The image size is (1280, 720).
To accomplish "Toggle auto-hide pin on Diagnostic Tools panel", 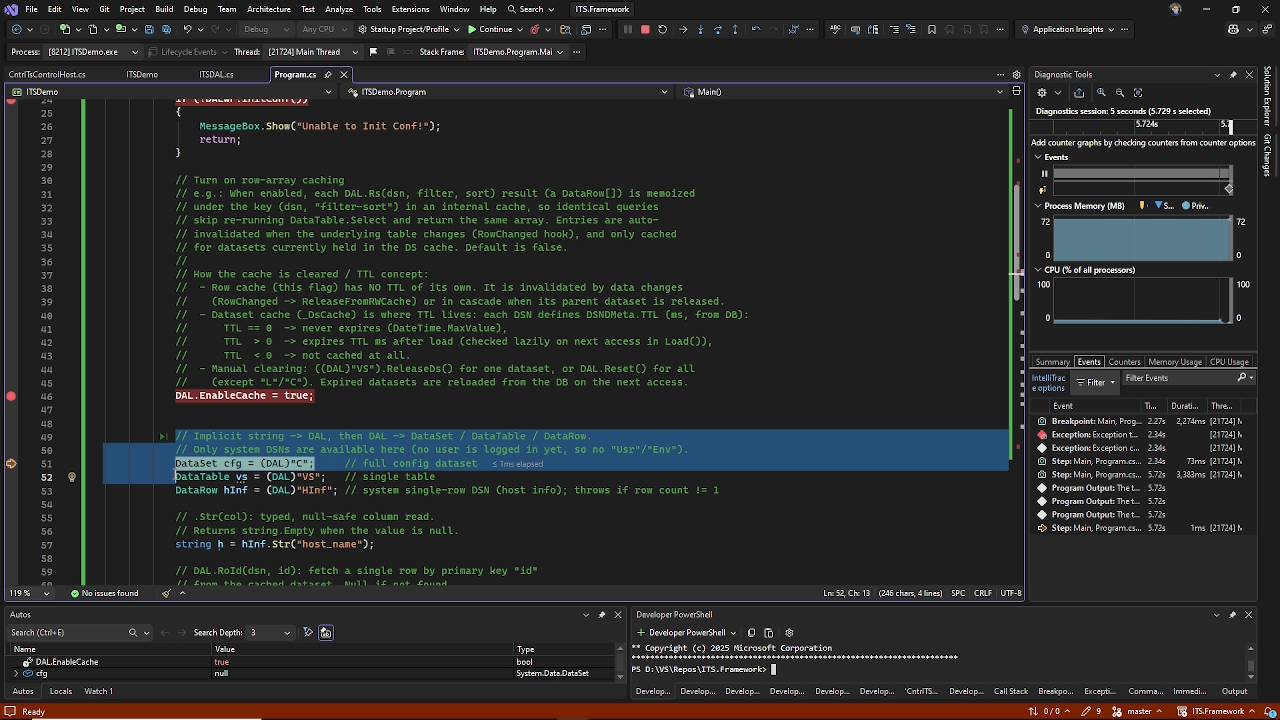I will click(x=1233, y=75).
